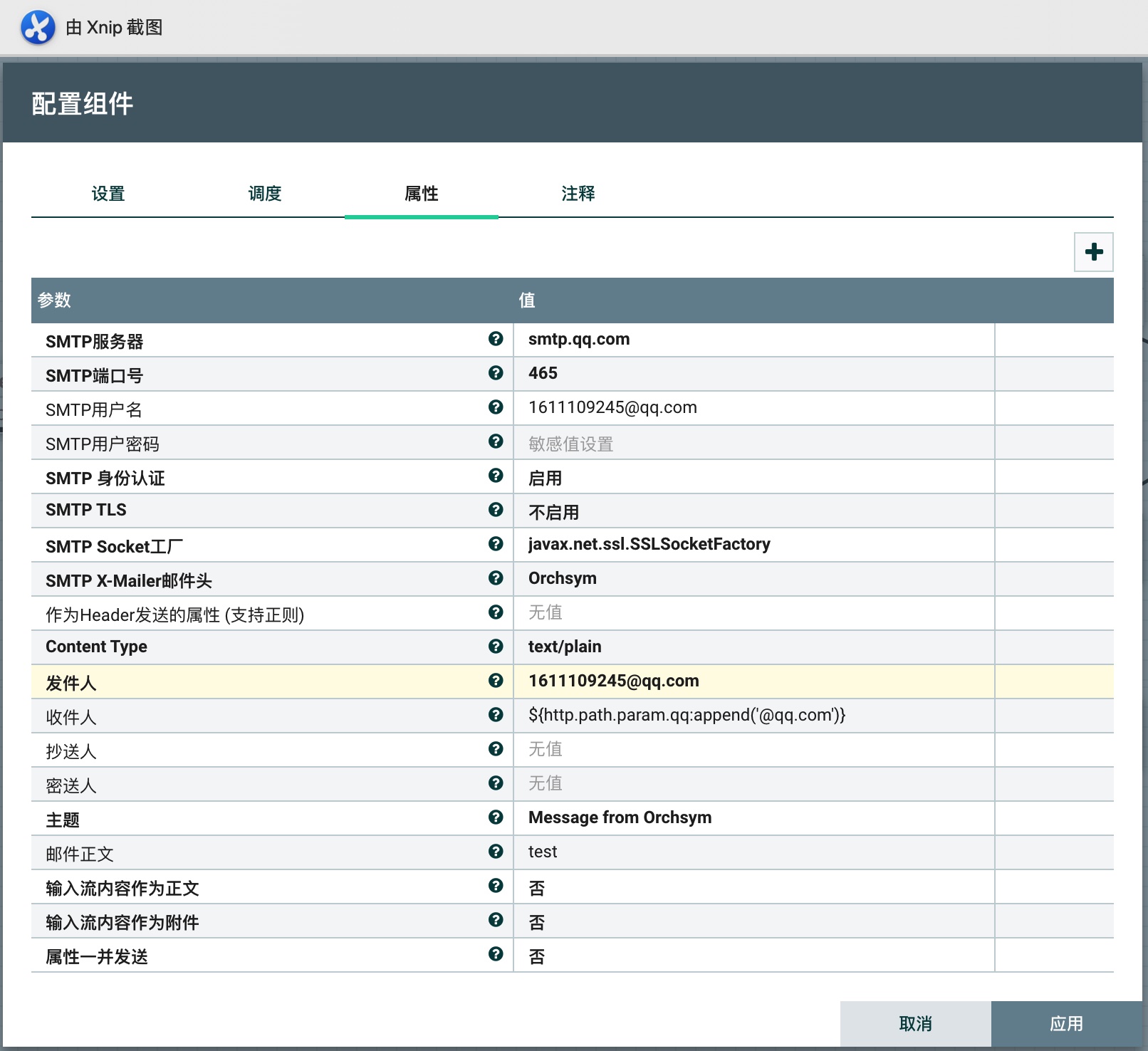Click help icon beside 收件人
This screenshot has width=1148, height=1051.
[x=496, y=715]
